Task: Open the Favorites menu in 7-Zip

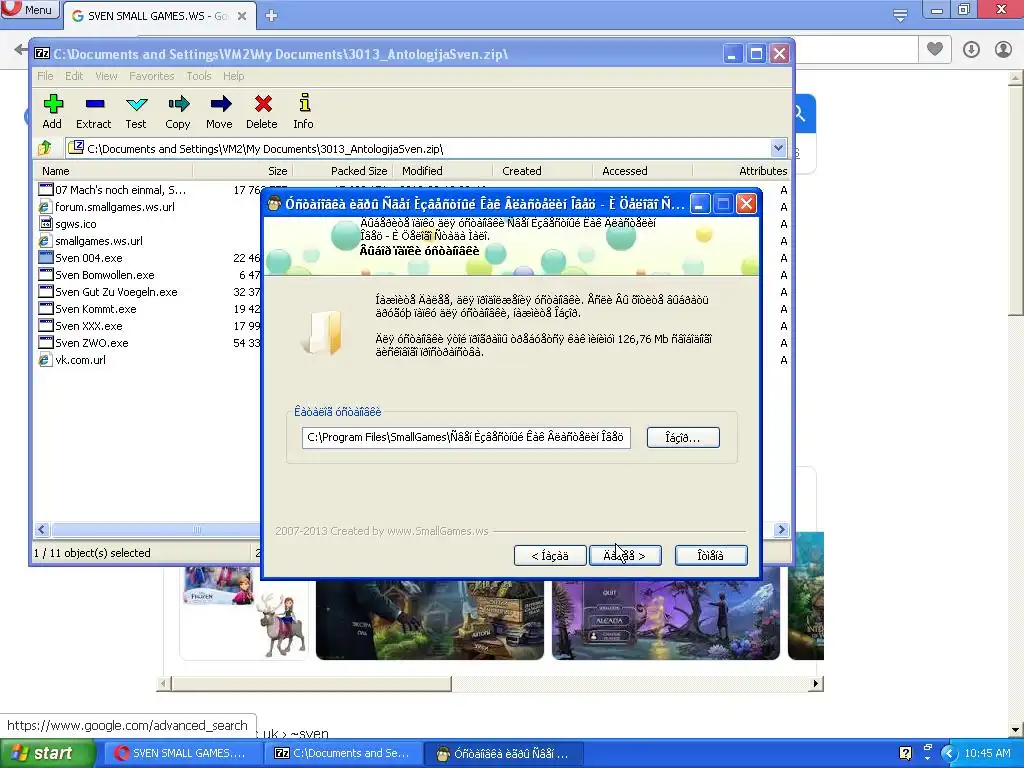Action: [x=152, y=76]
